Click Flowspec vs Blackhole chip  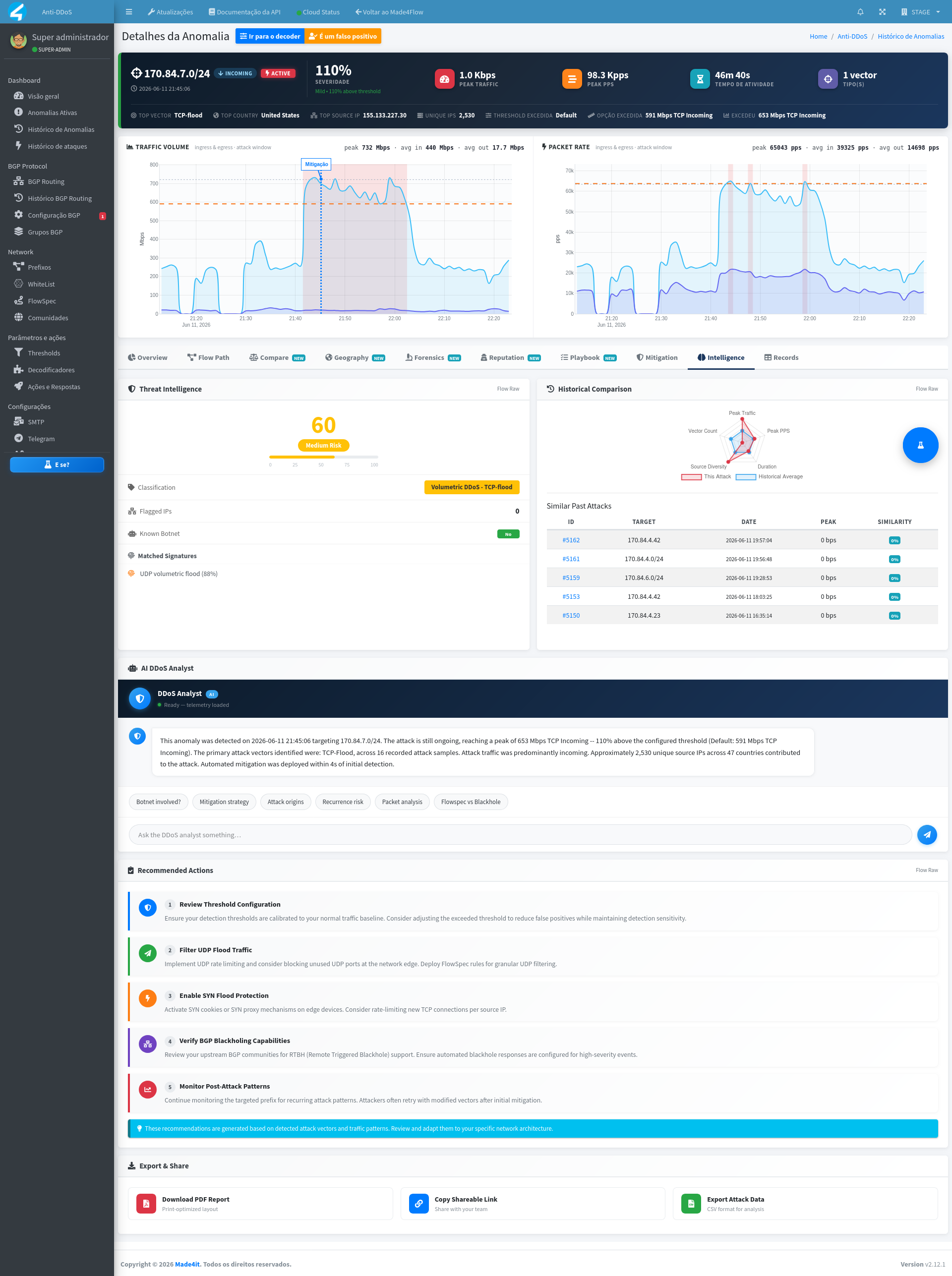click(471, 801)
